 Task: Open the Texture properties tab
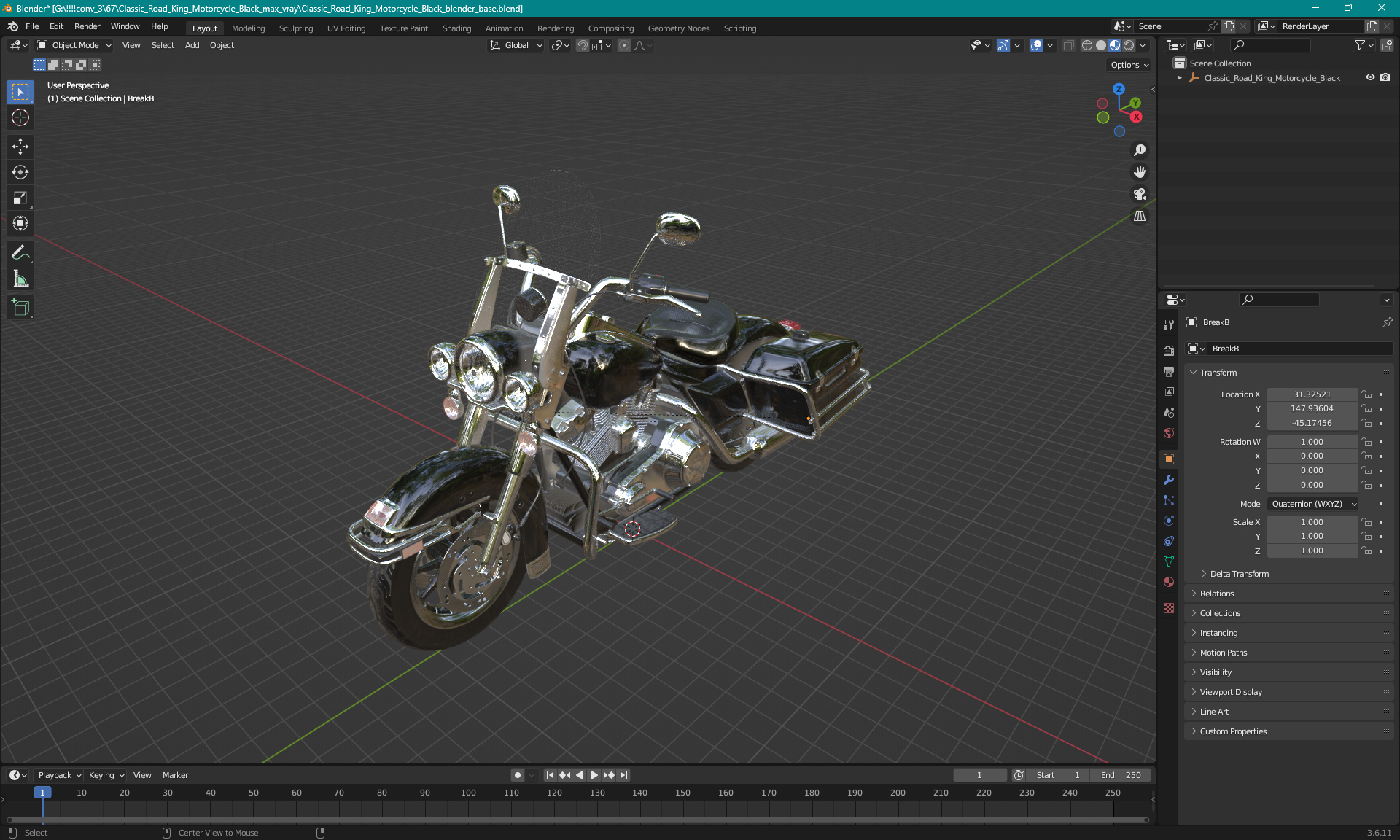[x=1169, y=608]
